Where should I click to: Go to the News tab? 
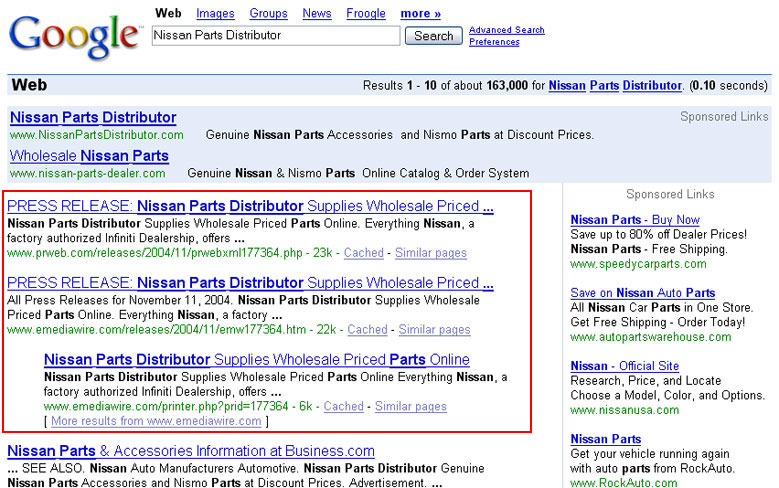click(316, 13)
